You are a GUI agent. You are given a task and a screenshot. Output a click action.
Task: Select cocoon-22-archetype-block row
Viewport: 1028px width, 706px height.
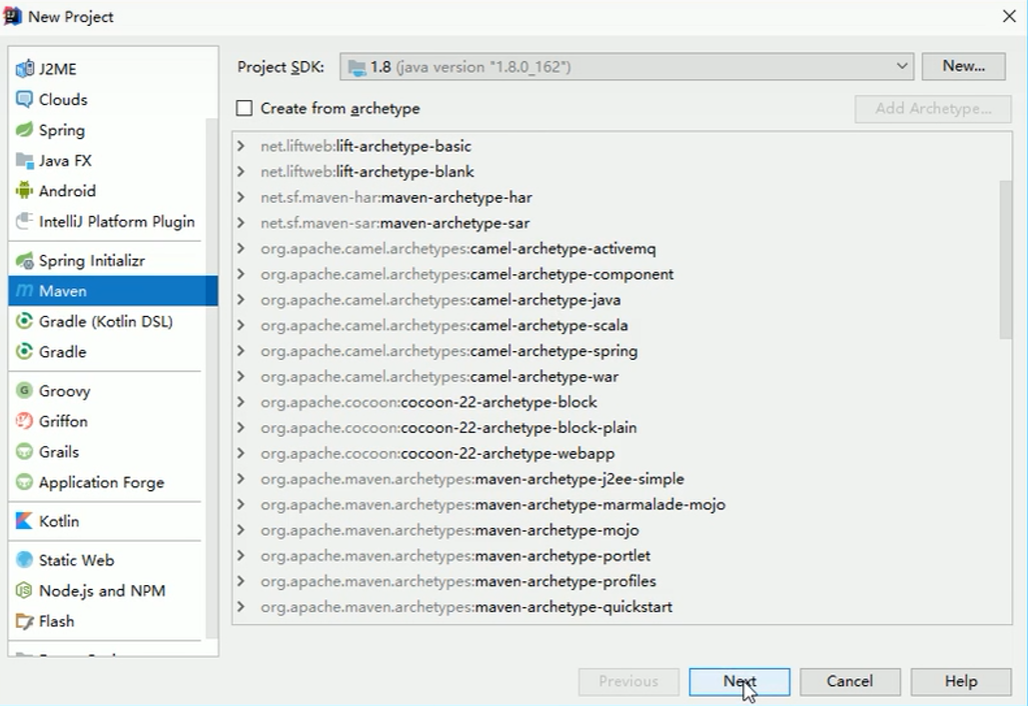622,402
